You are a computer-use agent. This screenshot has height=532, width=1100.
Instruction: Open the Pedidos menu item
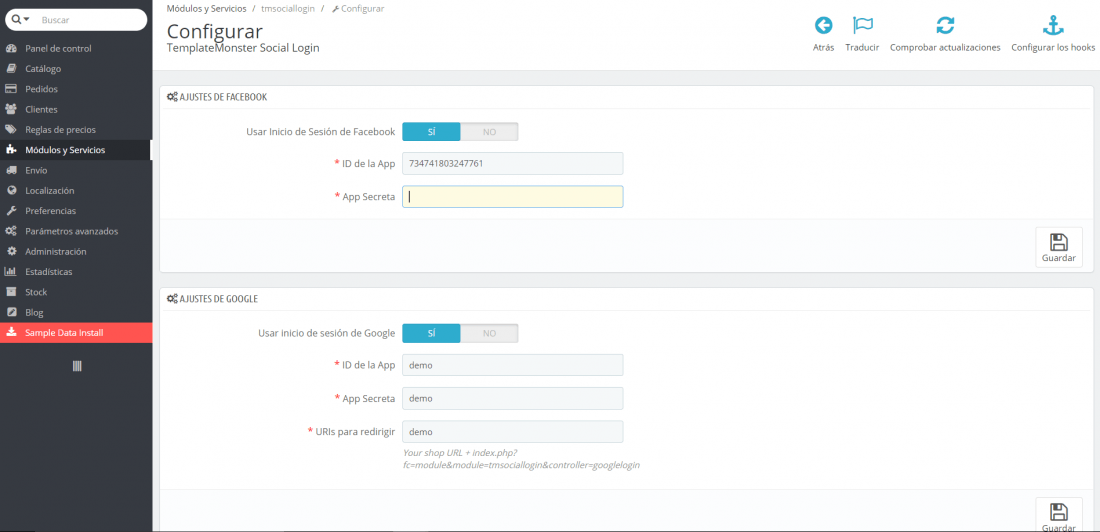[76, 89]
